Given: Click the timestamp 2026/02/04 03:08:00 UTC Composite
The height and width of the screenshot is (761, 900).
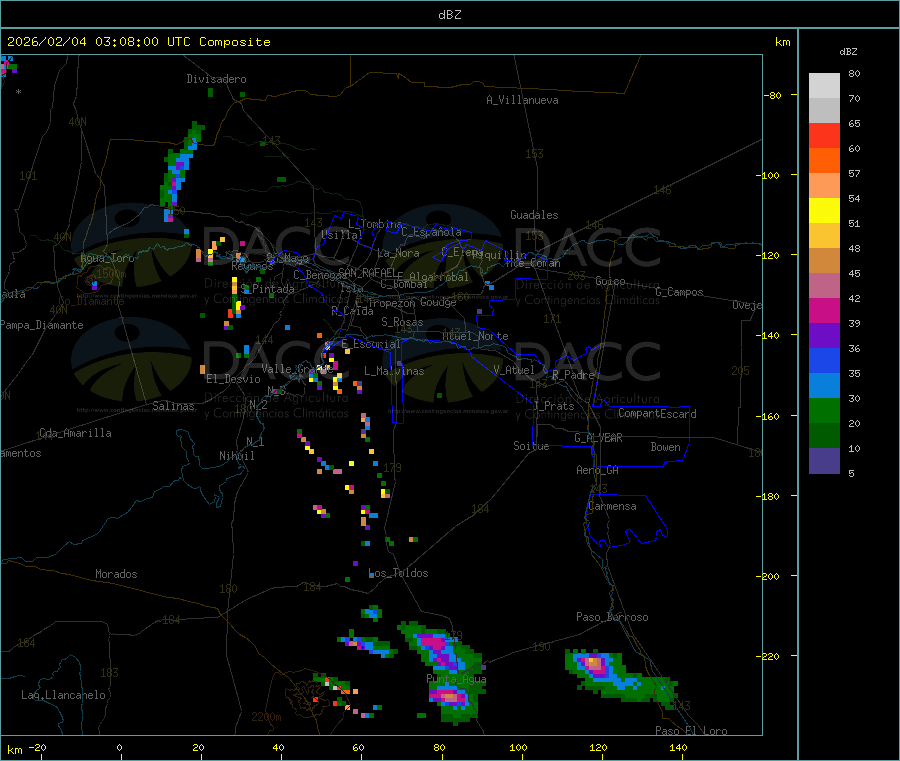Looking at the screenshot, I should [138, 42].
